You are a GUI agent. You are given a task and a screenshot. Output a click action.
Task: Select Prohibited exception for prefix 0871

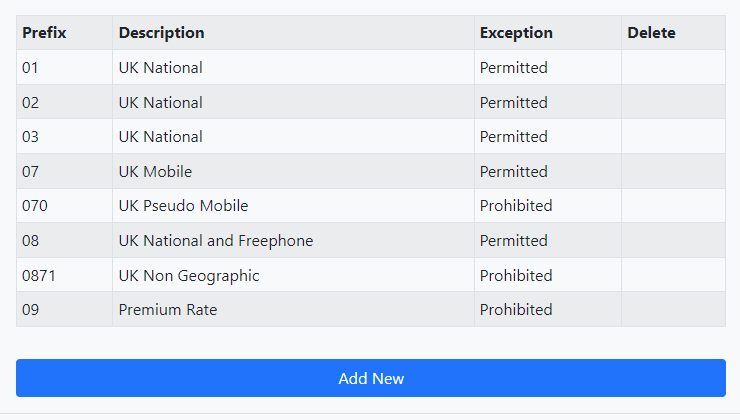click(x=516, y=276)
